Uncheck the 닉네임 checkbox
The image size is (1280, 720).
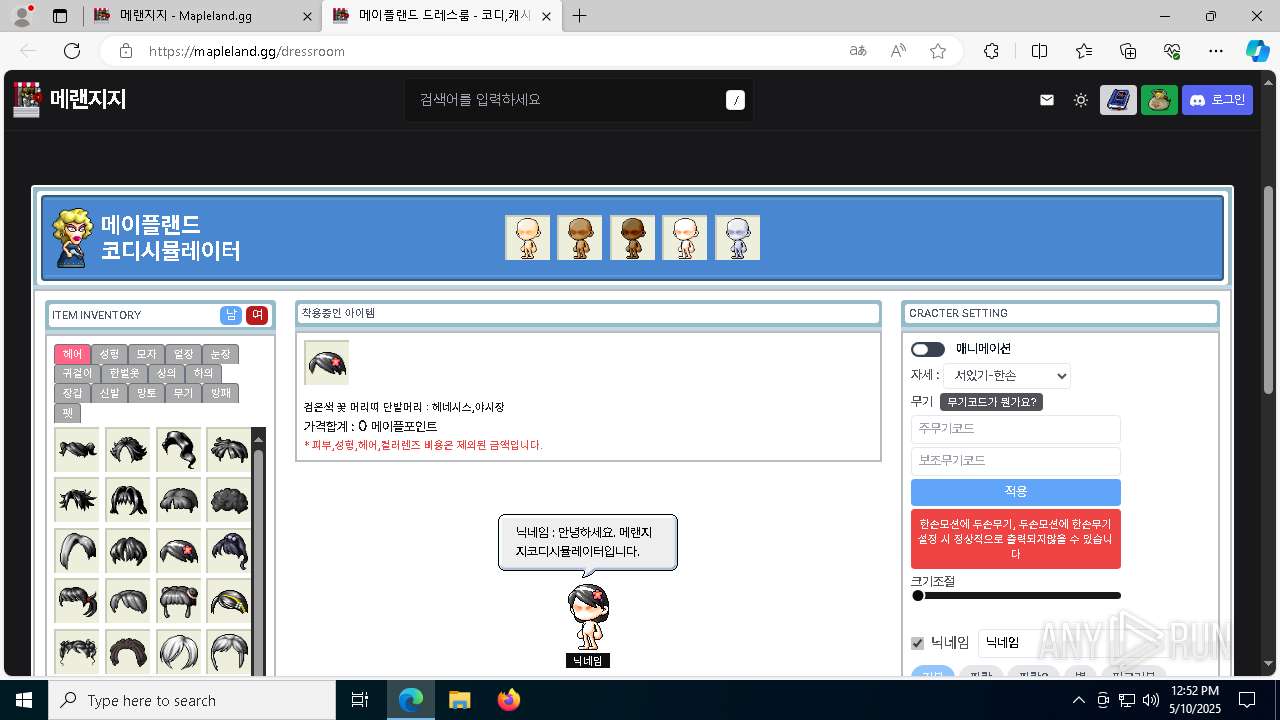(x=917, y=643)
